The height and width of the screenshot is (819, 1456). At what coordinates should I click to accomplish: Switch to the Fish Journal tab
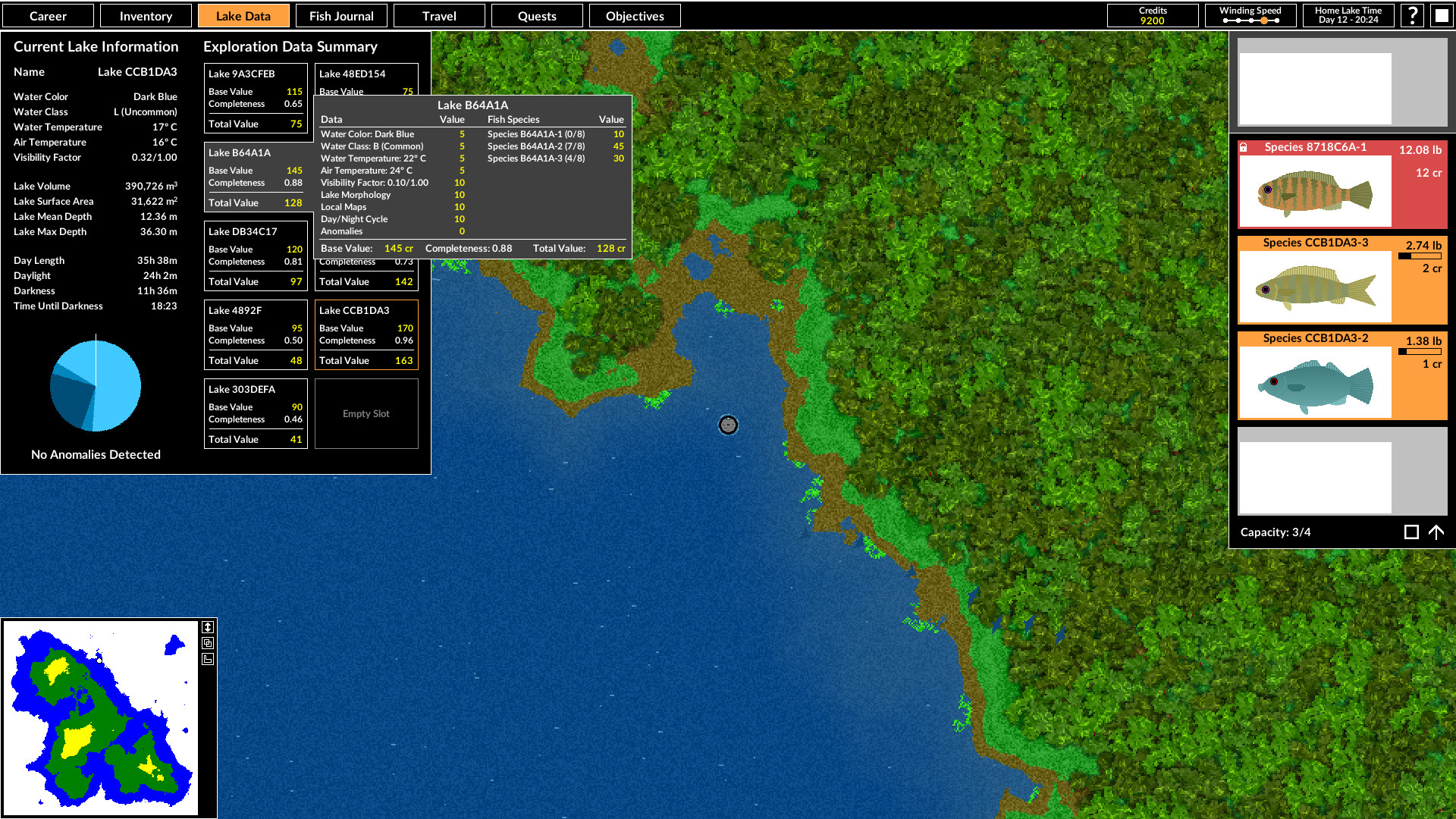coord(341,15)
